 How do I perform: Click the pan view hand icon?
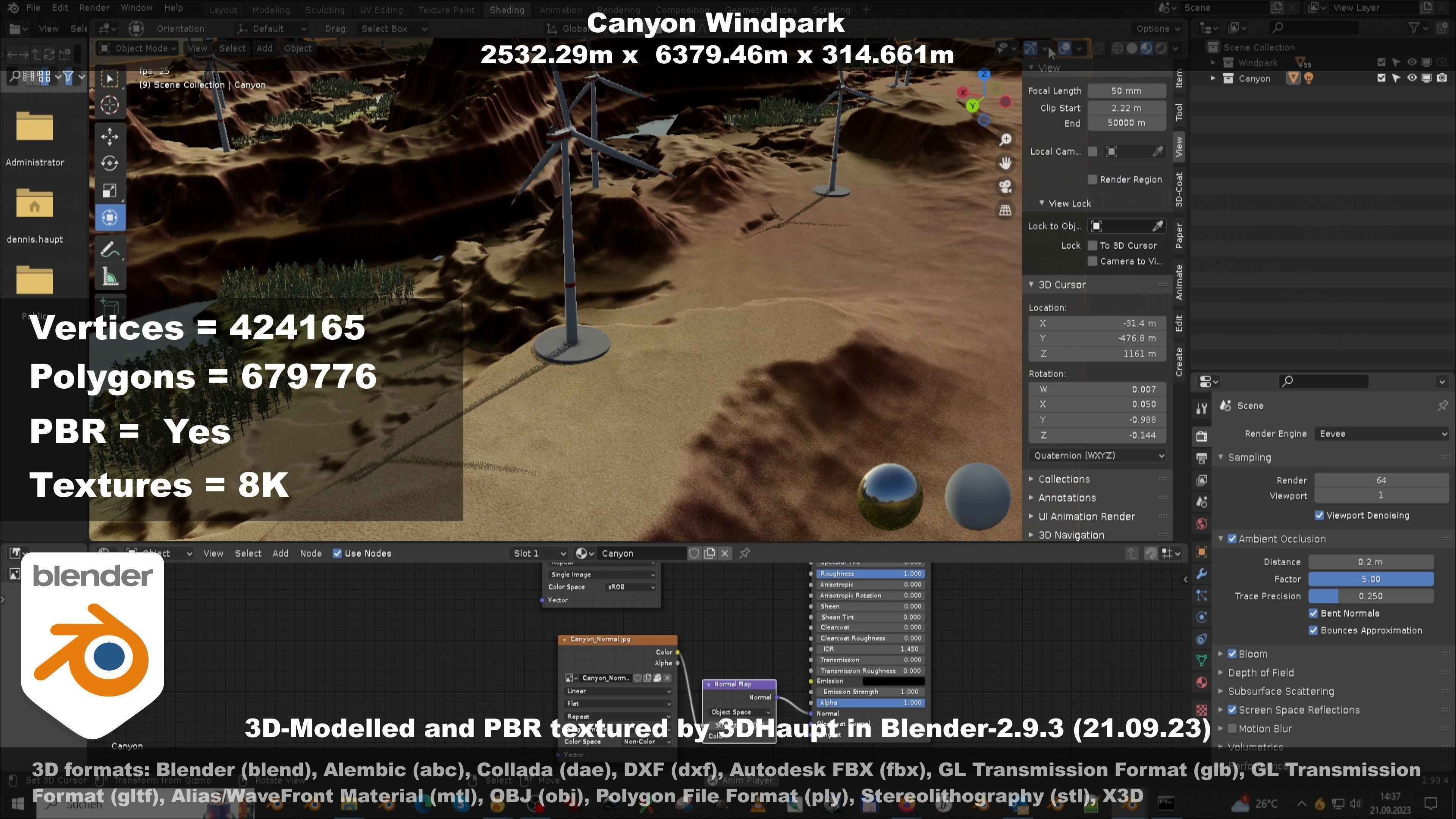[1005, 163]
